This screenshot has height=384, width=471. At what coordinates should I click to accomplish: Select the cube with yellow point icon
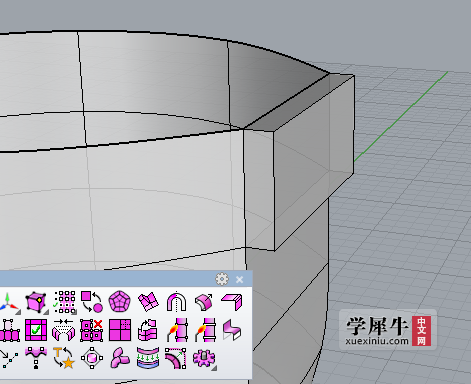(x=36, y=302)
